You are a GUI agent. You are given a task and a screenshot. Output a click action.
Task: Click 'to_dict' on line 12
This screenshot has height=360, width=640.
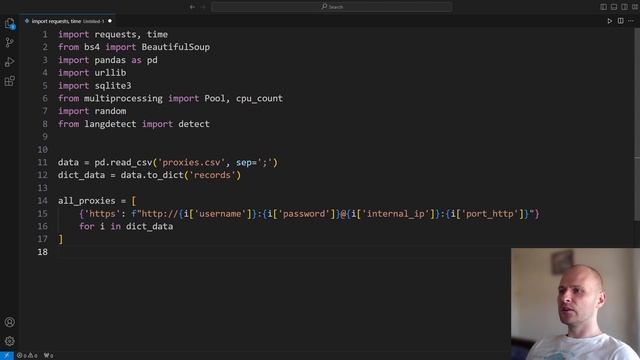tap(165, 175)
